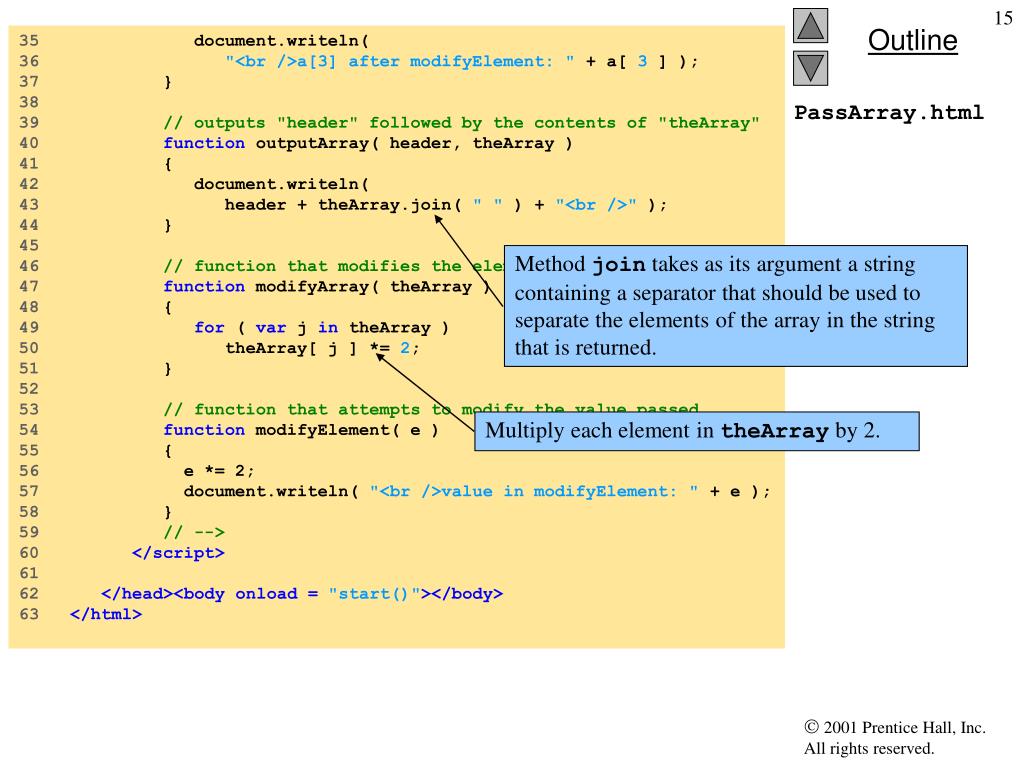The height and width of the screenshot is (768, 1024).
Task: Click the closing </script> tag
Action: [x=178, y=553]
